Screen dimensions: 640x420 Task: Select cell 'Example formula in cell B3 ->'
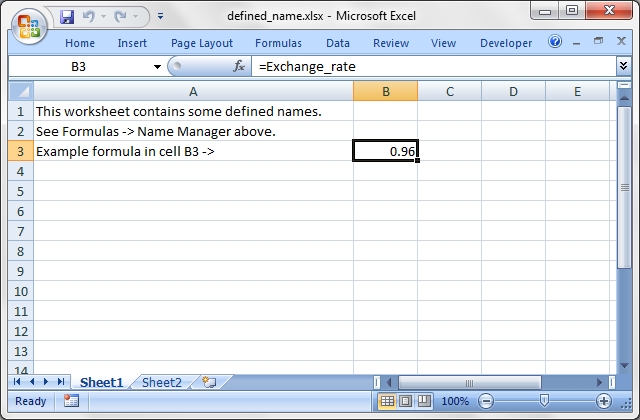click(193, 151)
